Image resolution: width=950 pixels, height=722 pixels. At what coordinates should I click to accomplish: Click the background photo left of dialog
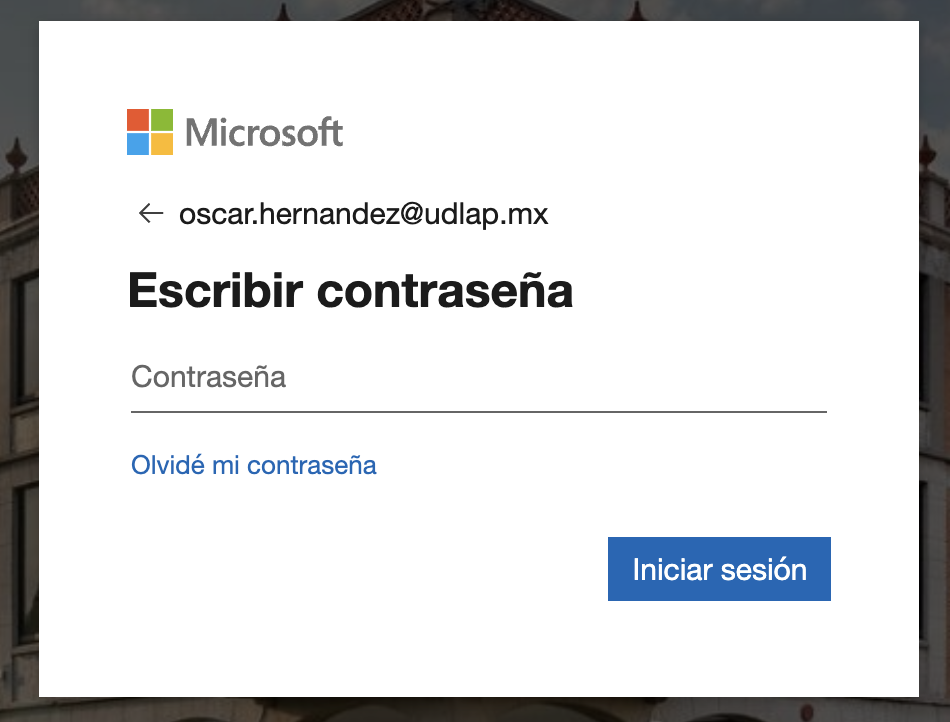click(19, 363)
